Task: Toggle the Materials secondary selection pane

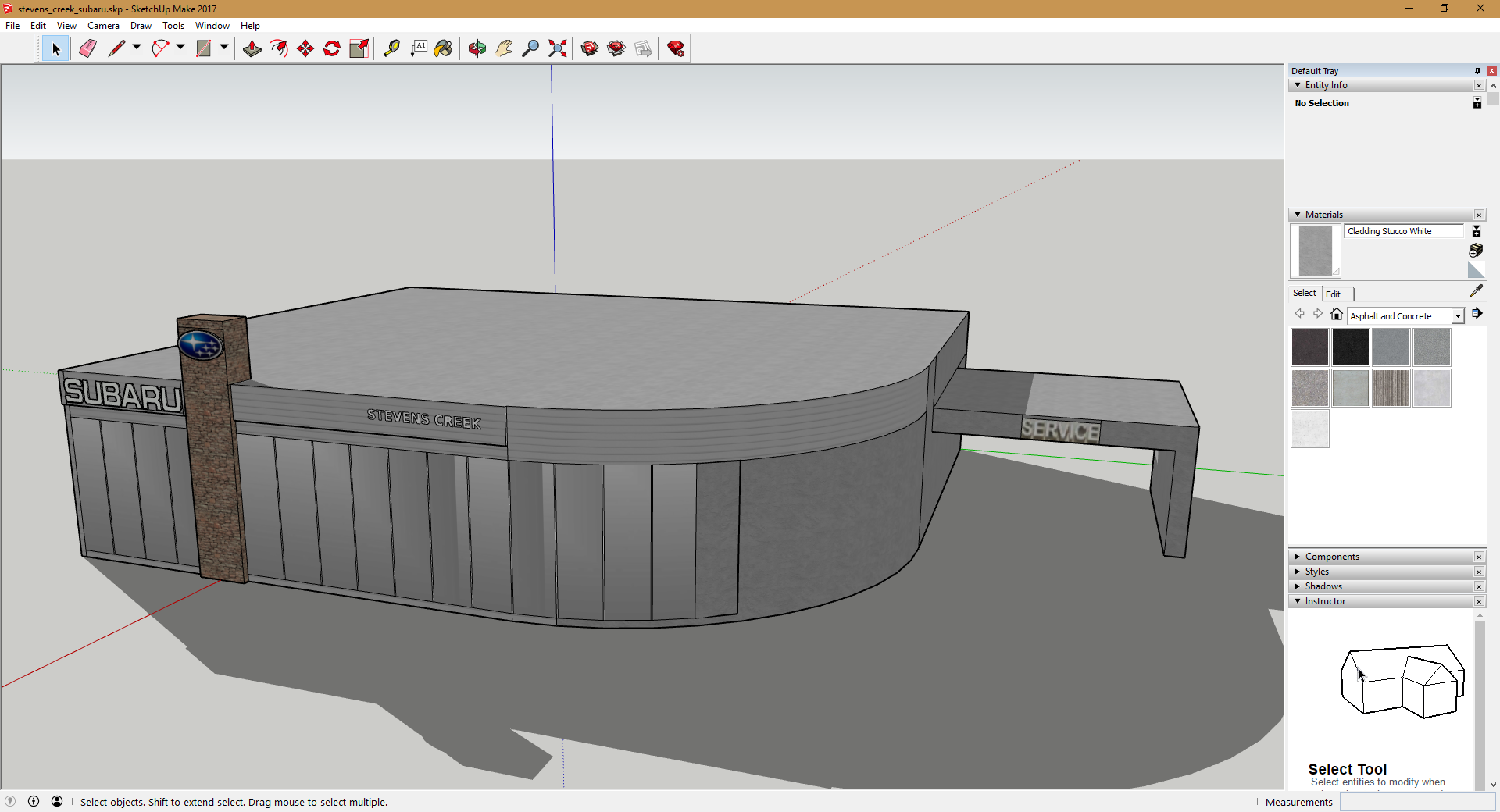Action: coord(1477,232)
